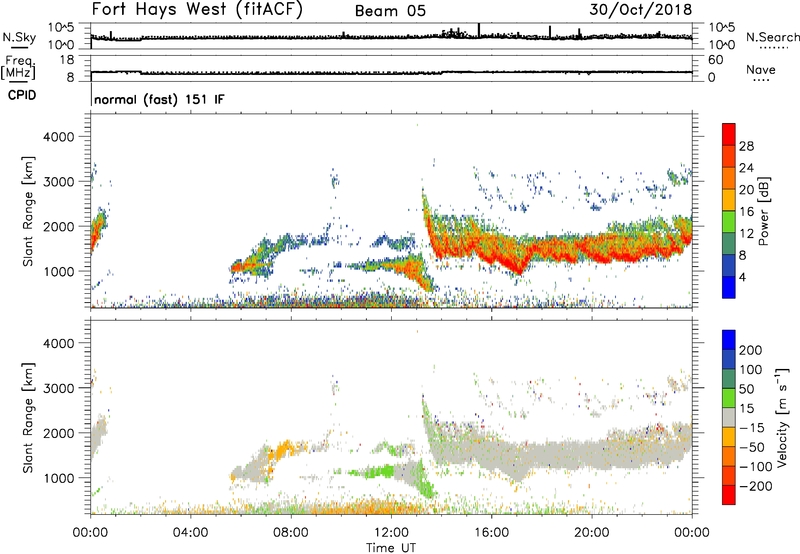
Task: Click the 'Velocity [m s-1]' color bar title
Action: point(782,417)
